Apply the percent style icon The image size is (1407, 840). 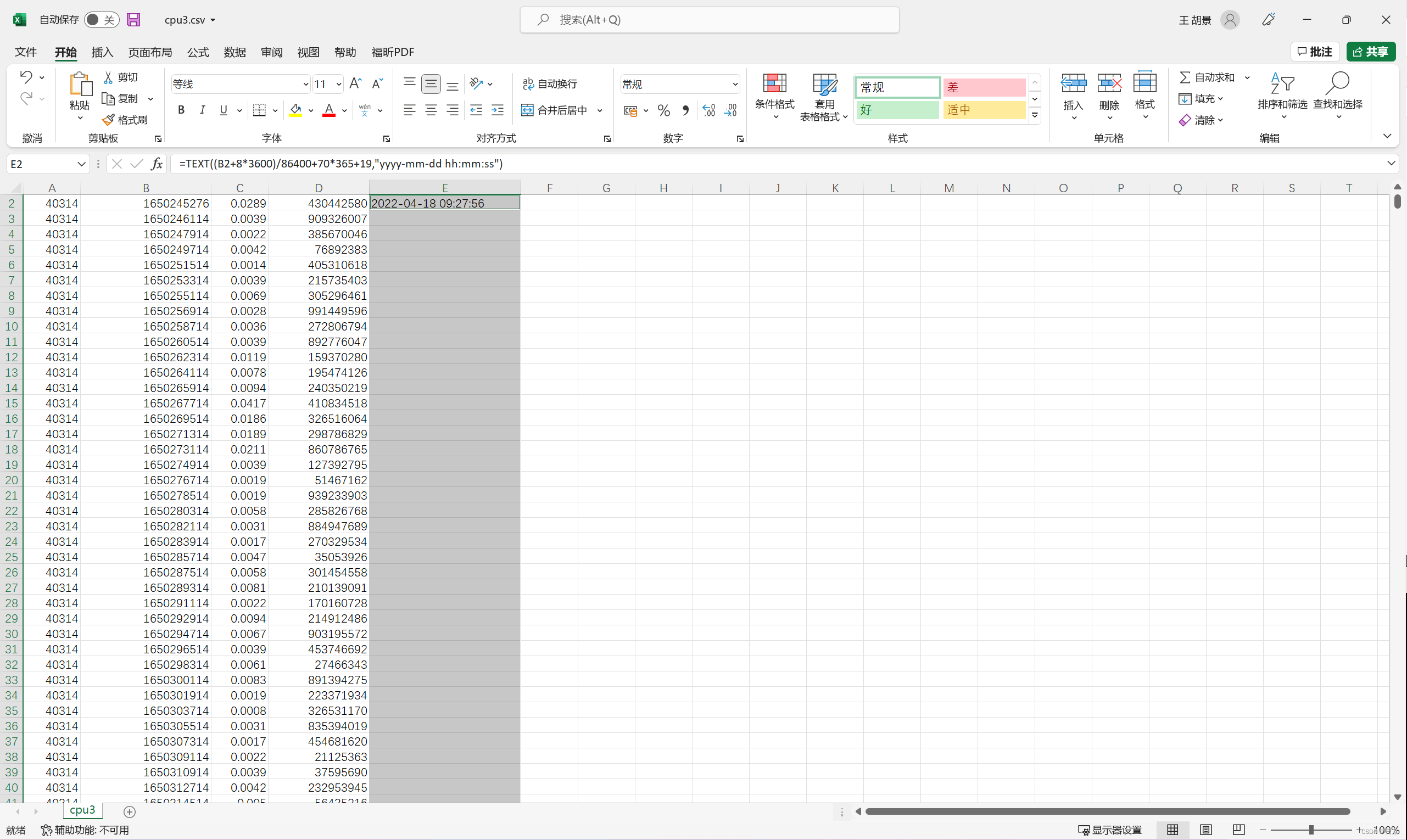pos(663,110)
